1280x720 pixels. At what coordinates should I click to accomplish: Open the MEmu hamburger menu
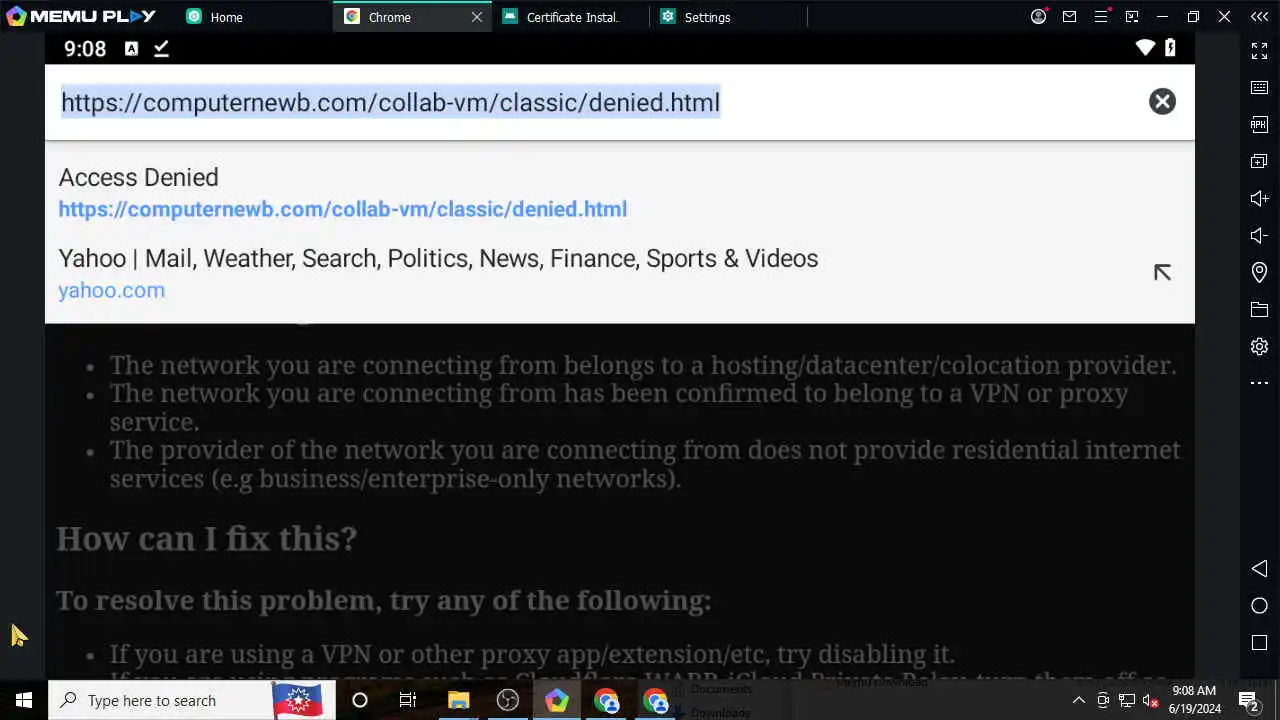pyautogui.click(x=1101, y=17)
